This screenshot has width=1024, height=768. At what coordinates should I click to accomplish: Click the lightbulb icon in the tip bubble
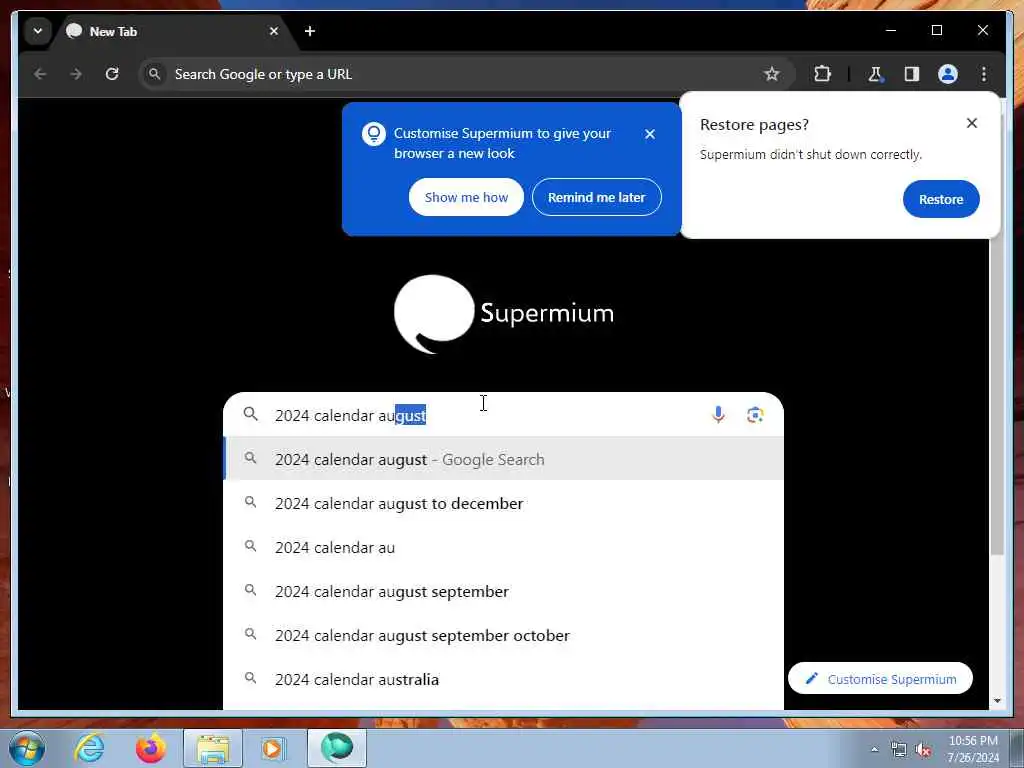pos(374,134)
